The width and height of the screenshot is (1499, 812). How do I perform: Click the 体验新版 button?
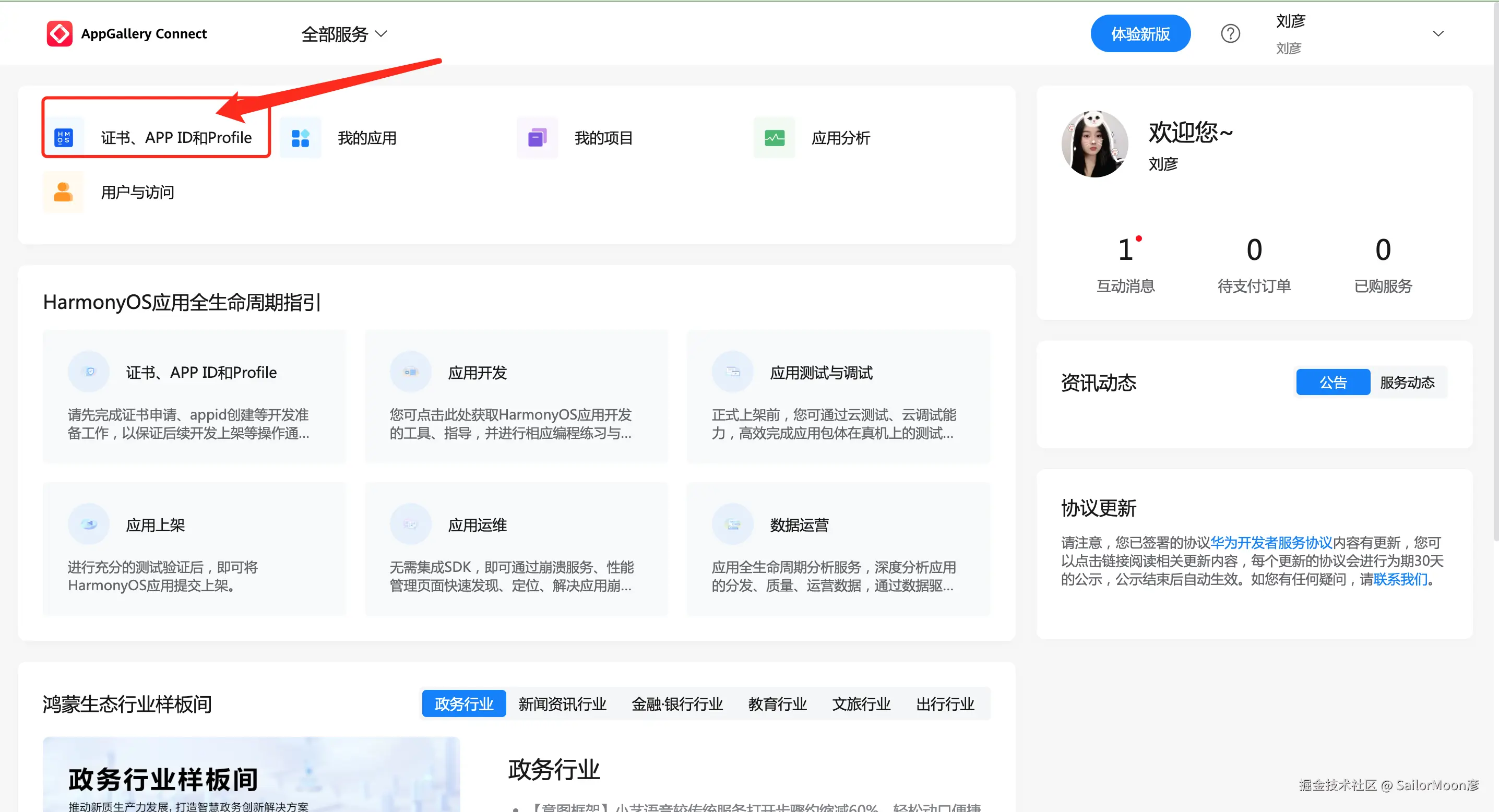[x=1140, y=33]
